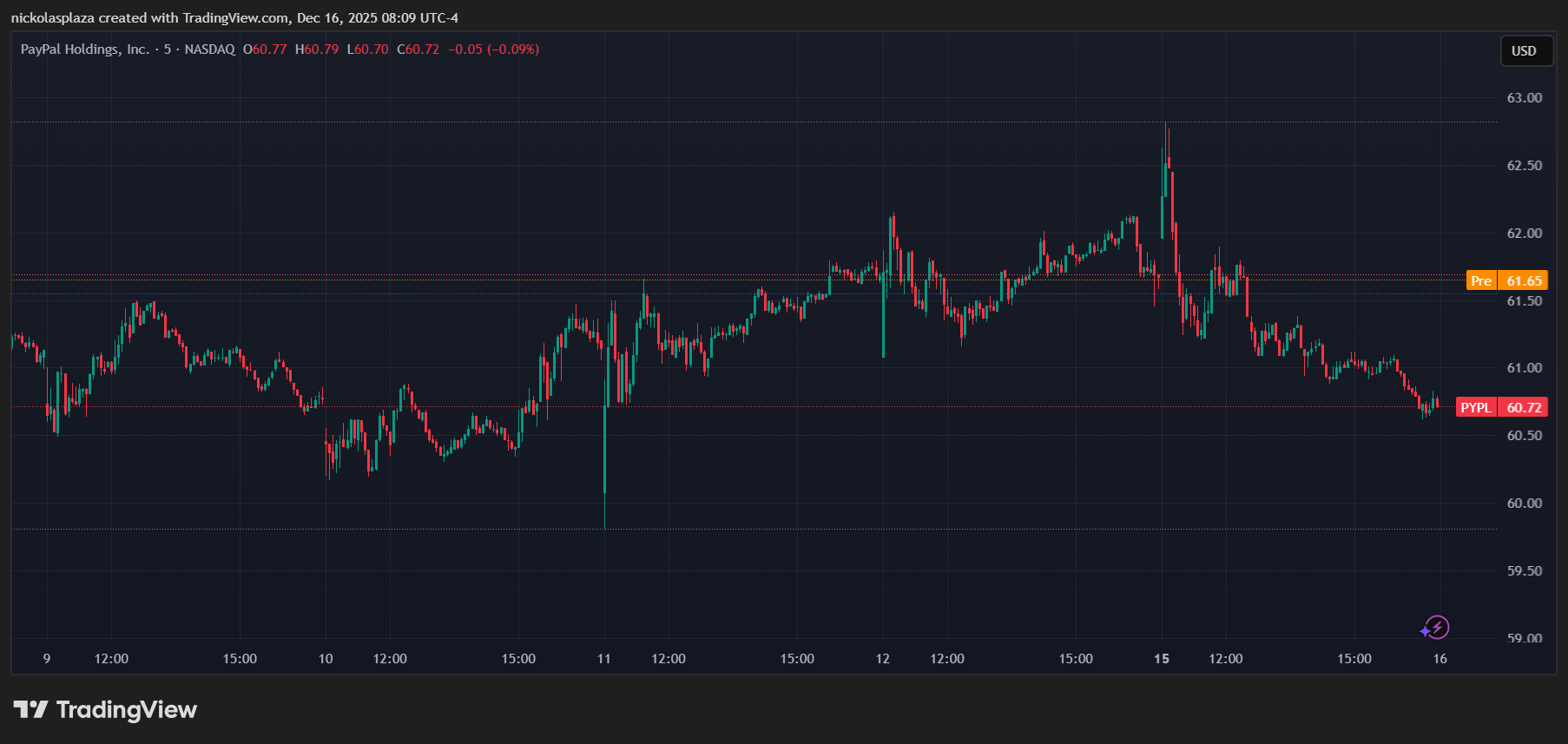Viewport: 1568px width, 744px height.
Task: Click the orange Pre market tag
Action: click(x=1481, y=280)
